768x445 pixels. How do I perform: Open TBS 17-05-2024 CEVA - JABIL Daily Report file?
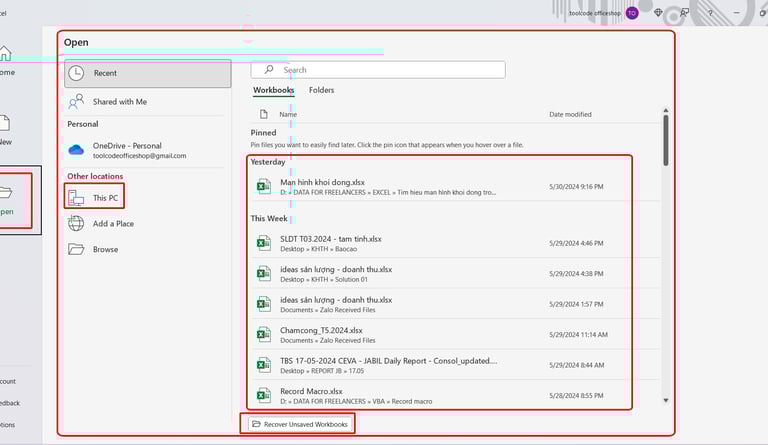click(456, 365)
